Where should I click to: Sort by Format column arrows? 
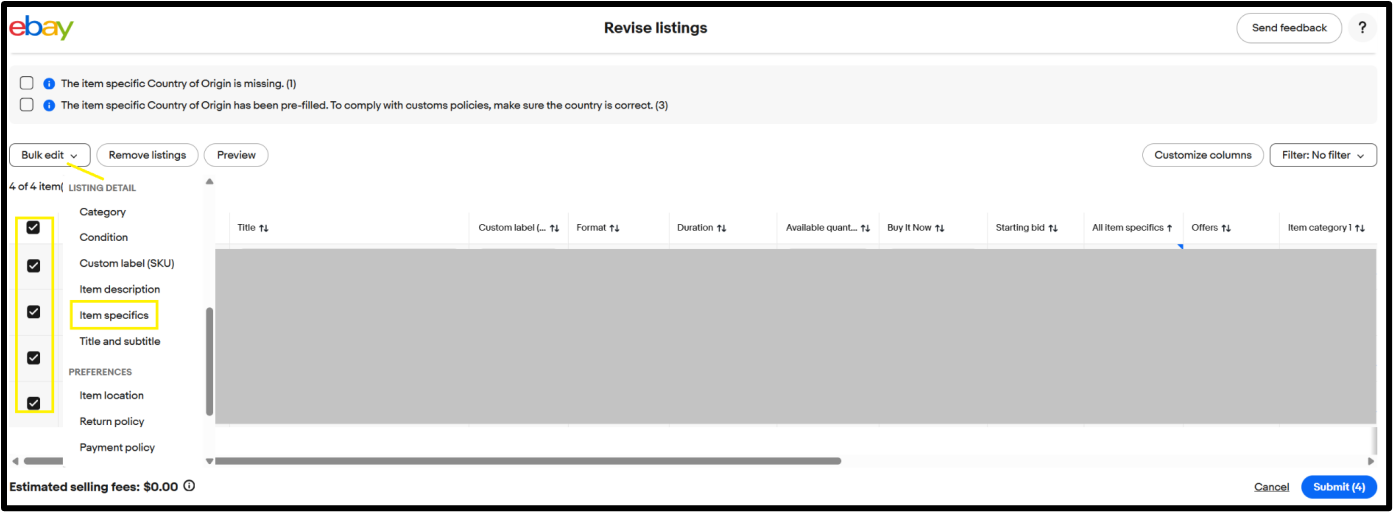(614, 228)
